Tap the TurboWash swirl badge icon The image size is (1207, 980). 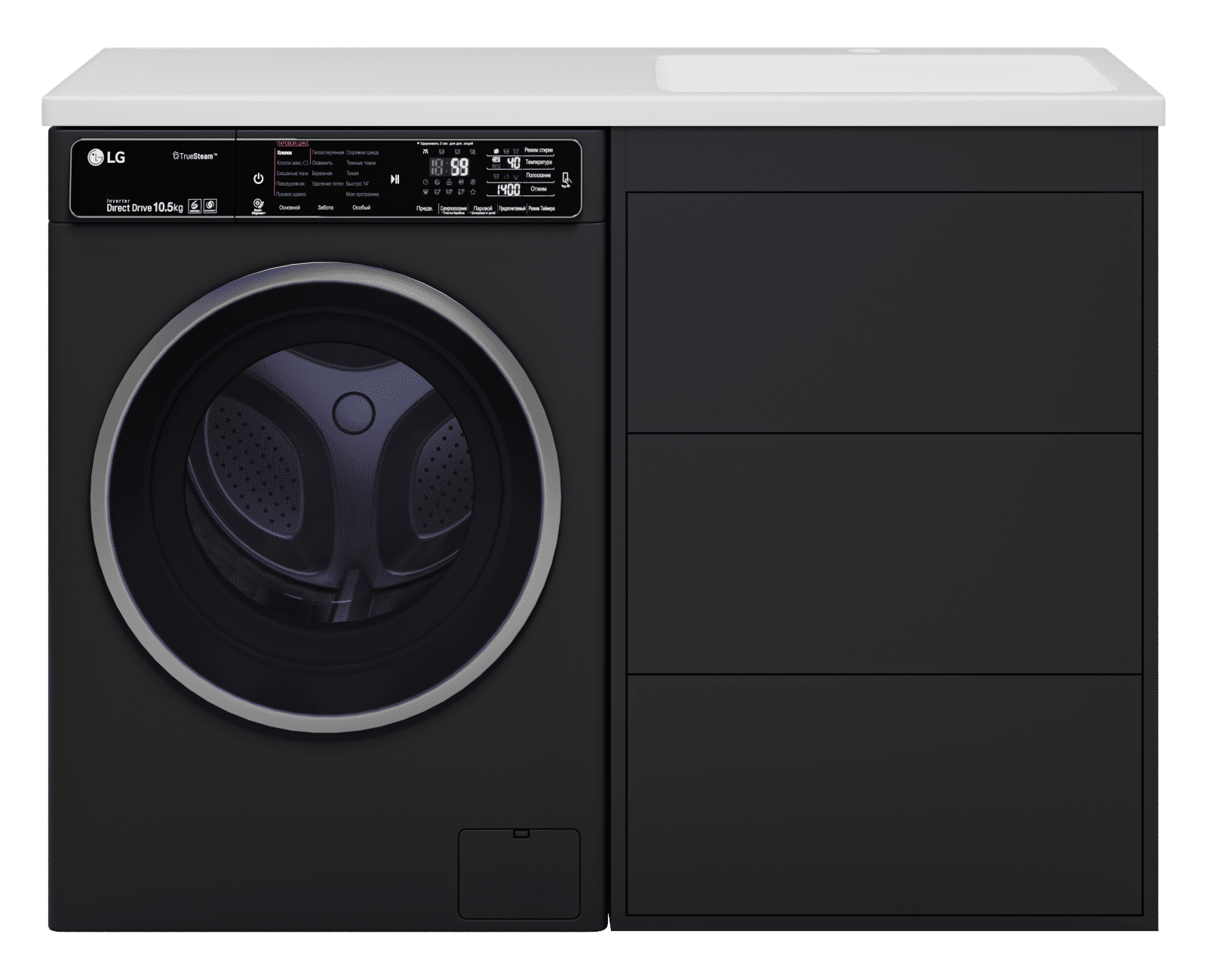pos(210,205)
